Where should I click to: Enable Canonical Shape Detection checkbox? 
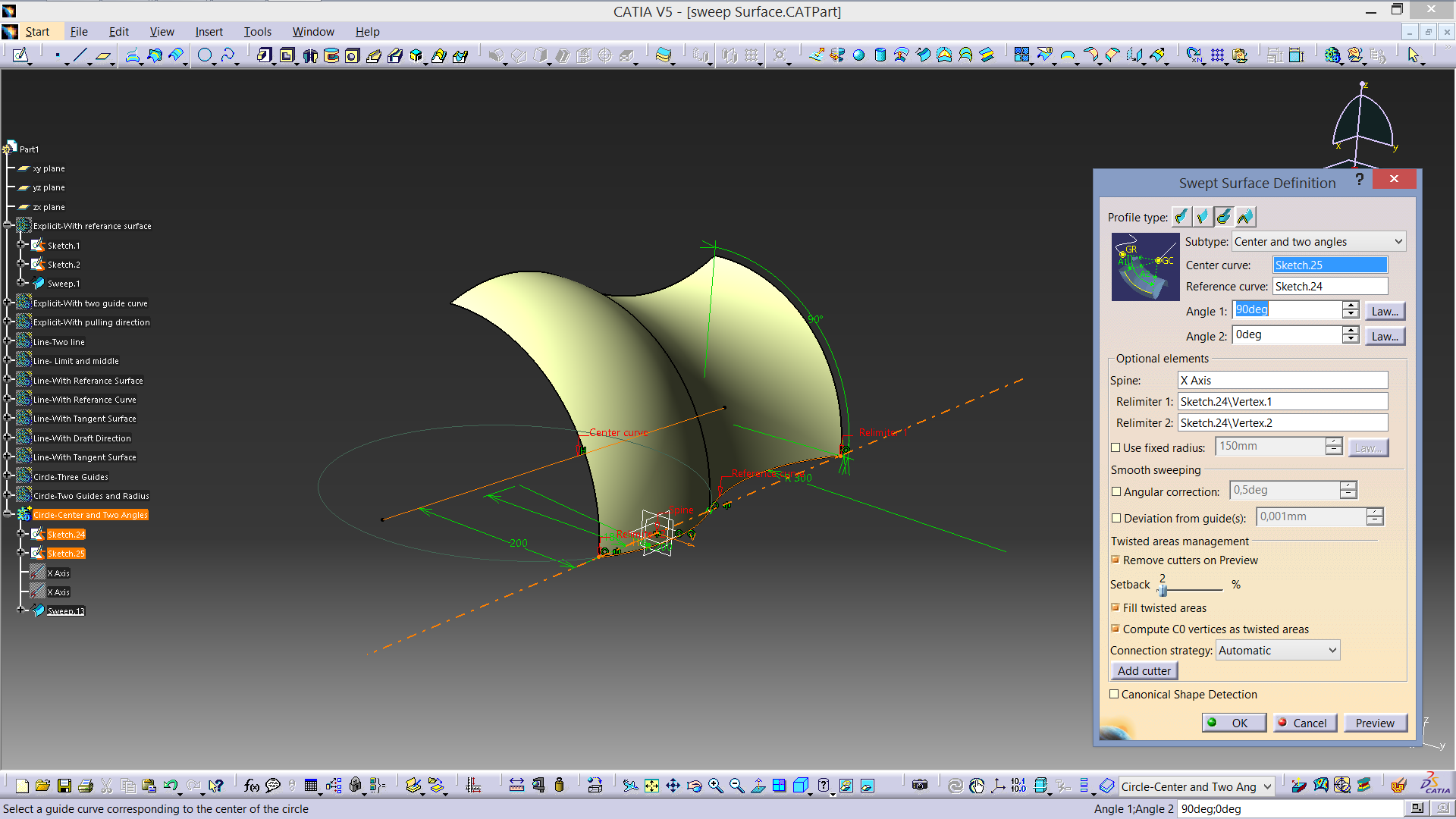click(x=1114, y=694)
